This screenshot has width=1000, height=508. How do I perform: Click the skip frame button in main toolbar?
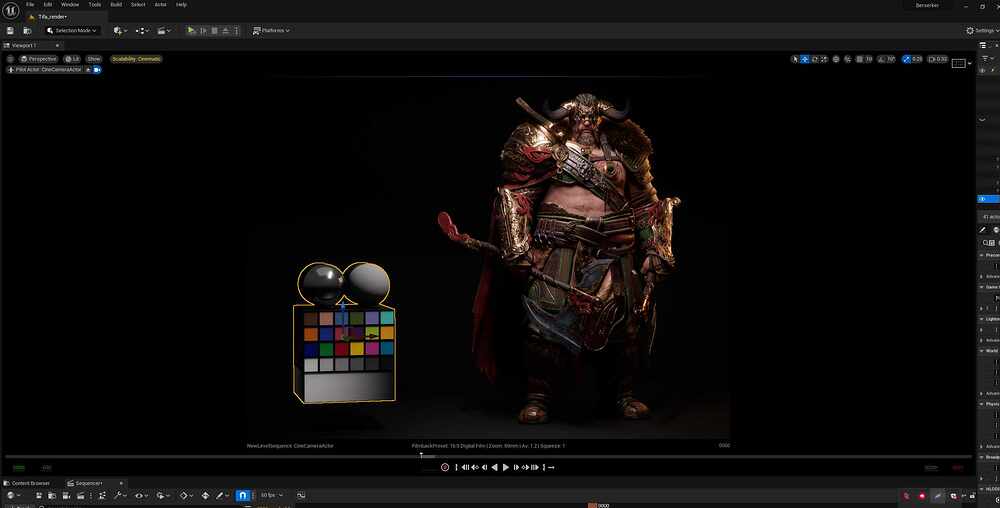[x=203, y=31]
